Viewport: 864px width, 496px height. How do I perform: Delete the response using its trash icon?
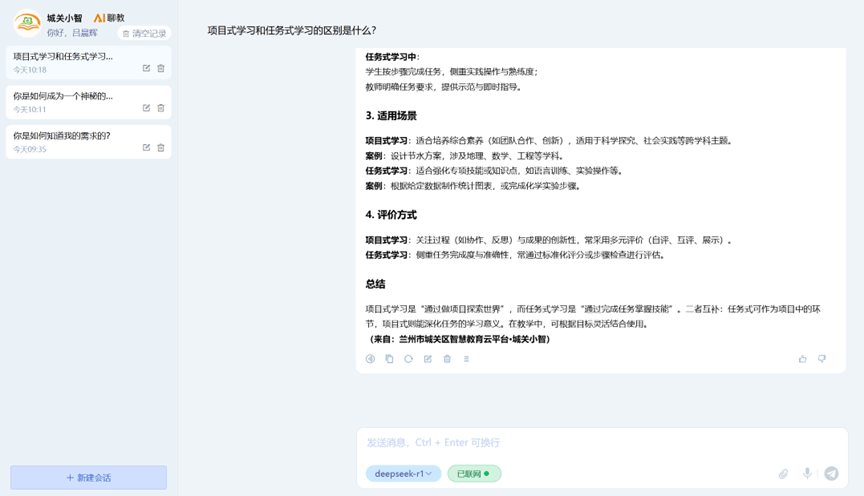click(x=447, y=359)
